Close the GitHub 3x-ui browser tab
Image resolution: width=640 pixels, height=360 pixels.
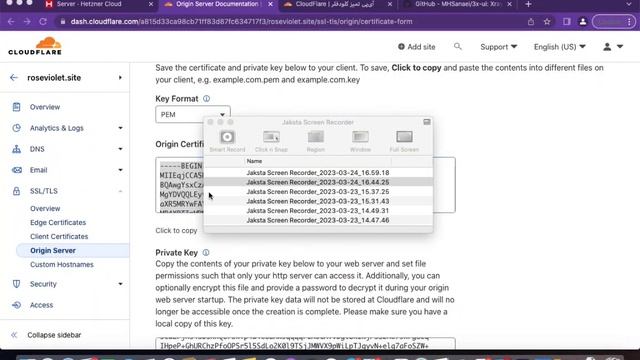click(509, 4)
